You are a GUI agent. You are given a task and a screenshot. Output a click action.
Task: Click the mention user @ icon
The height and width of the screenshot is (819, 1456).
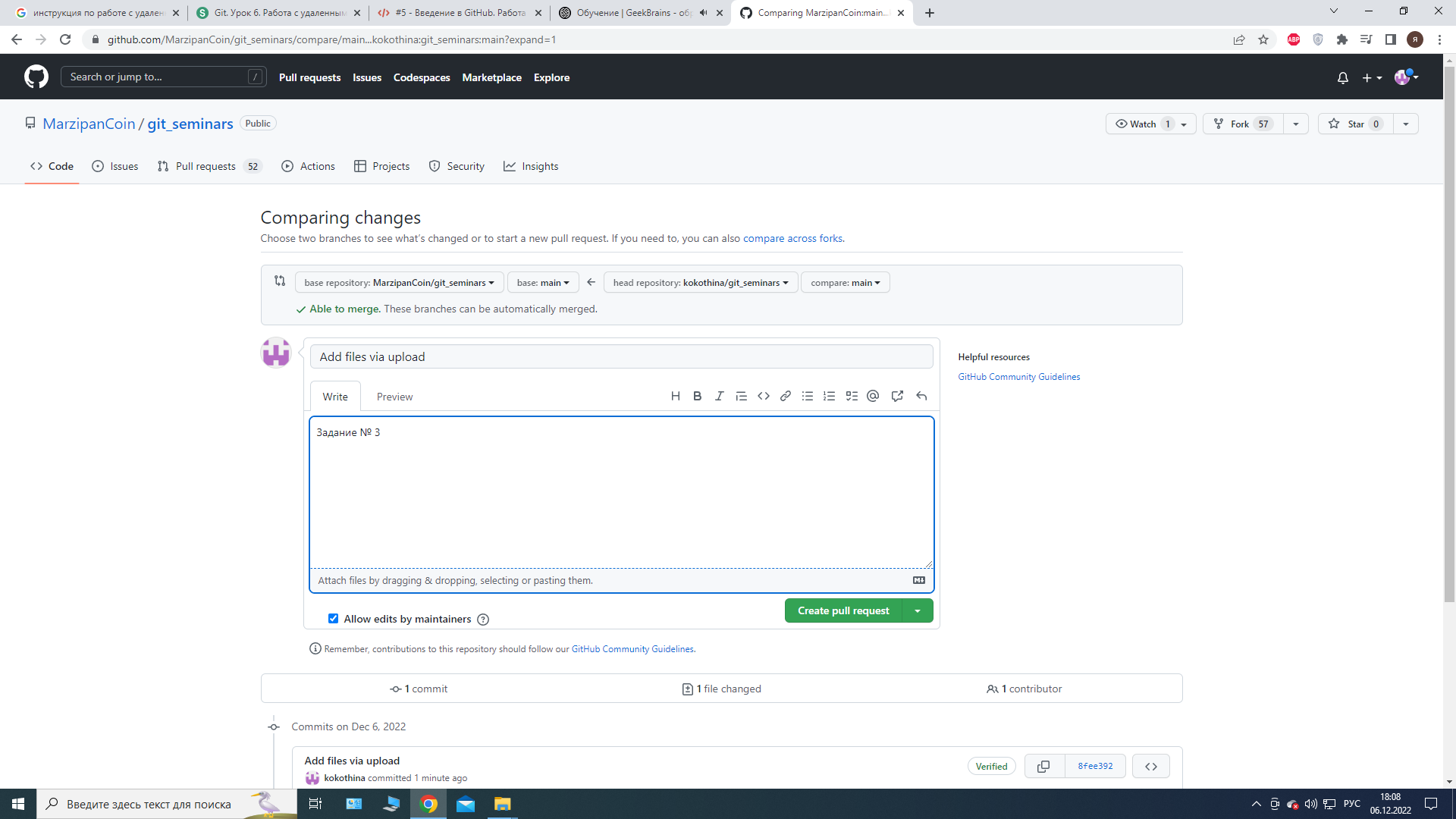[873, 396]
